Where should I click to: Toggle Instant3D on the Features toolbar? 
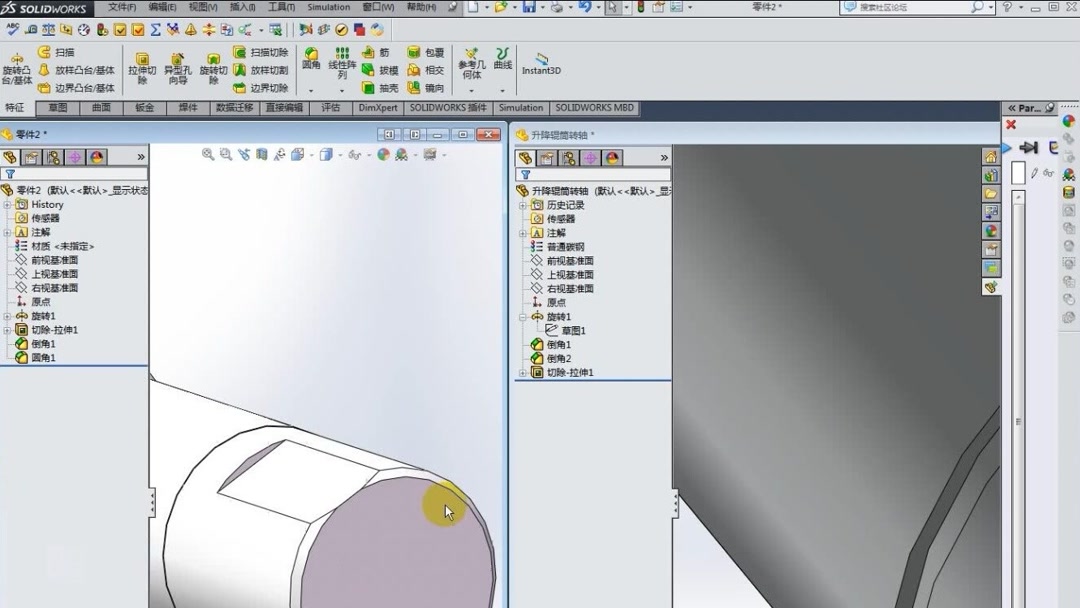[540, 62]
